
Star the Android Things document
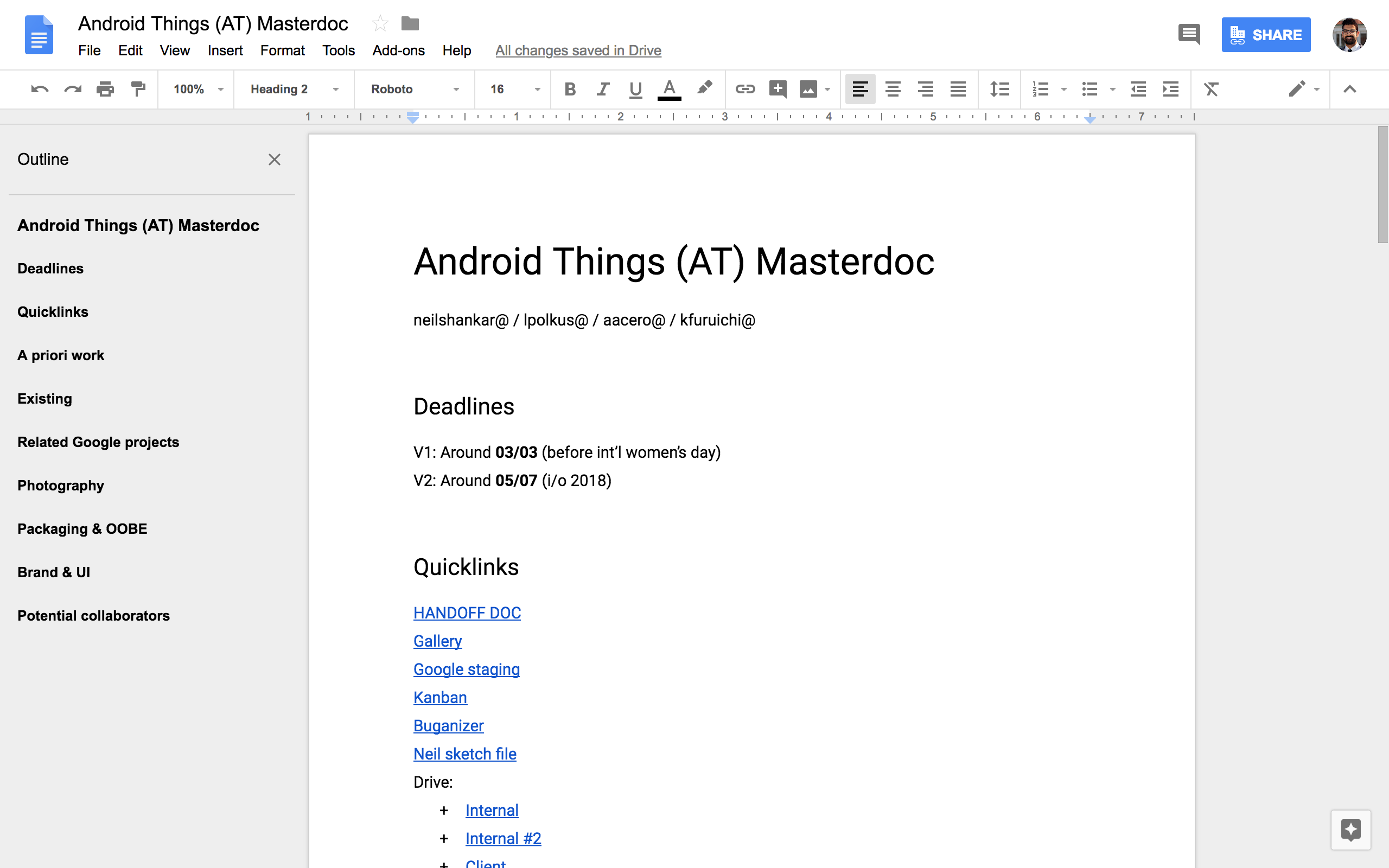coord(380,23)
